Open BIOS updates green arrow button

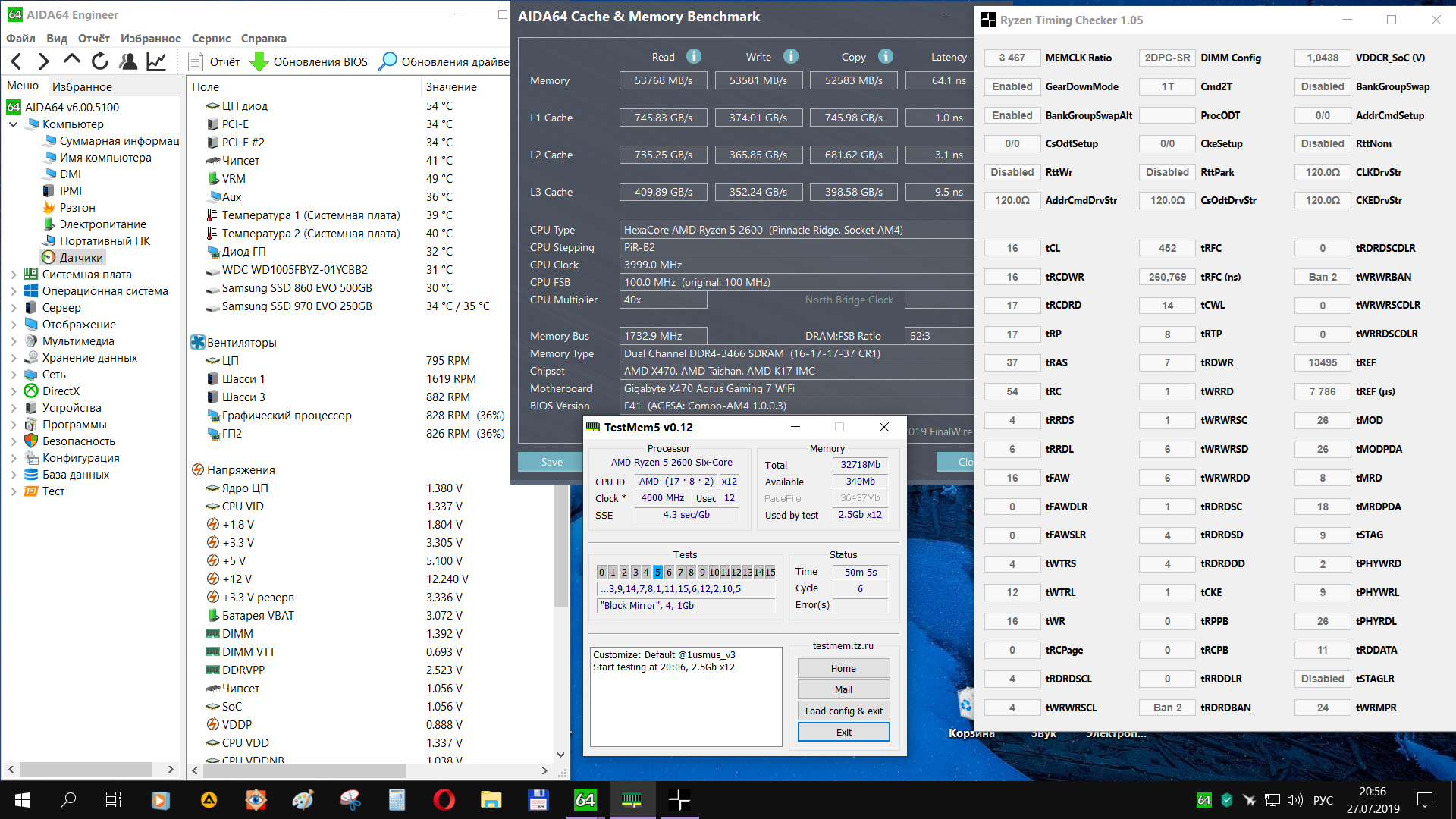(x=259, y=61)
